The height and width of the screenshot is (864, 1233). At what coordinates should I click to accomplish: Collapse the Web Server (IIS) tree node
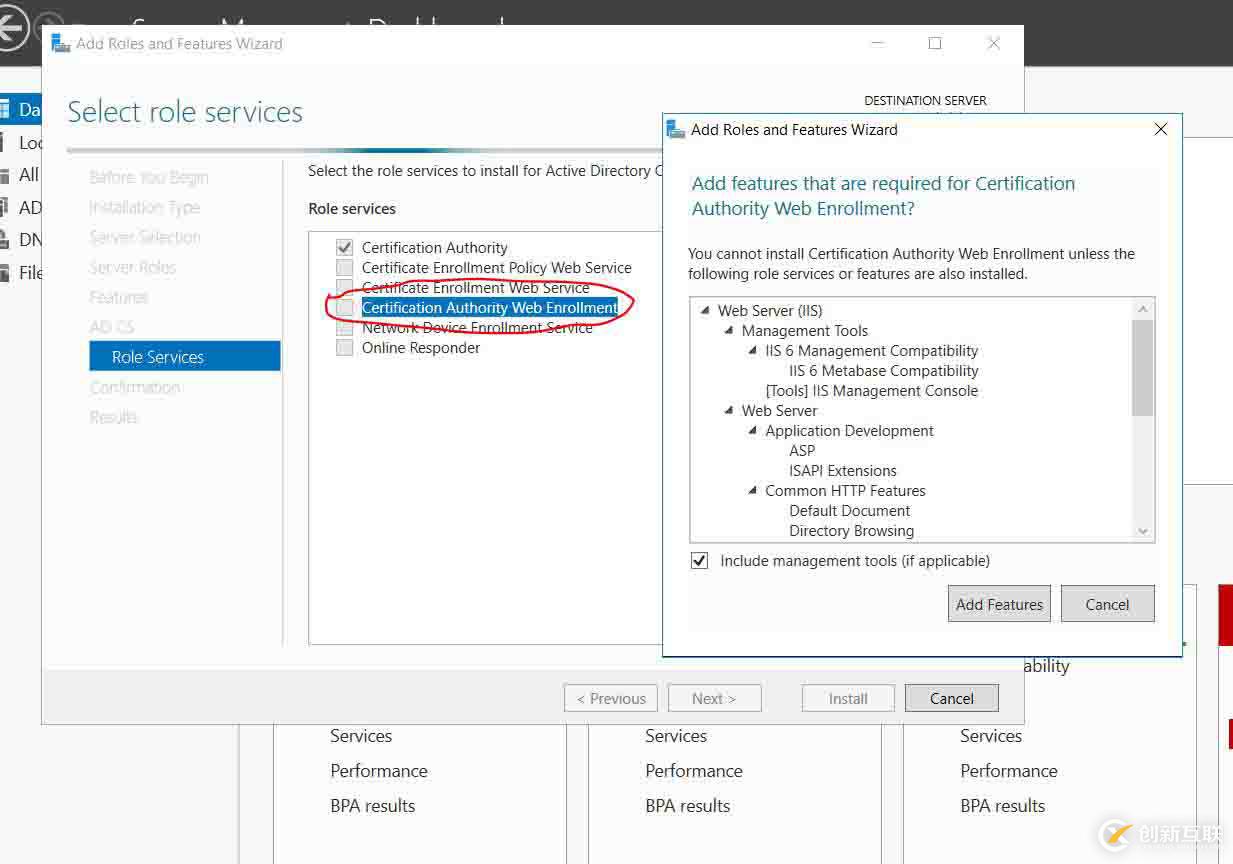pyautogui.click(x=705, y=311)
